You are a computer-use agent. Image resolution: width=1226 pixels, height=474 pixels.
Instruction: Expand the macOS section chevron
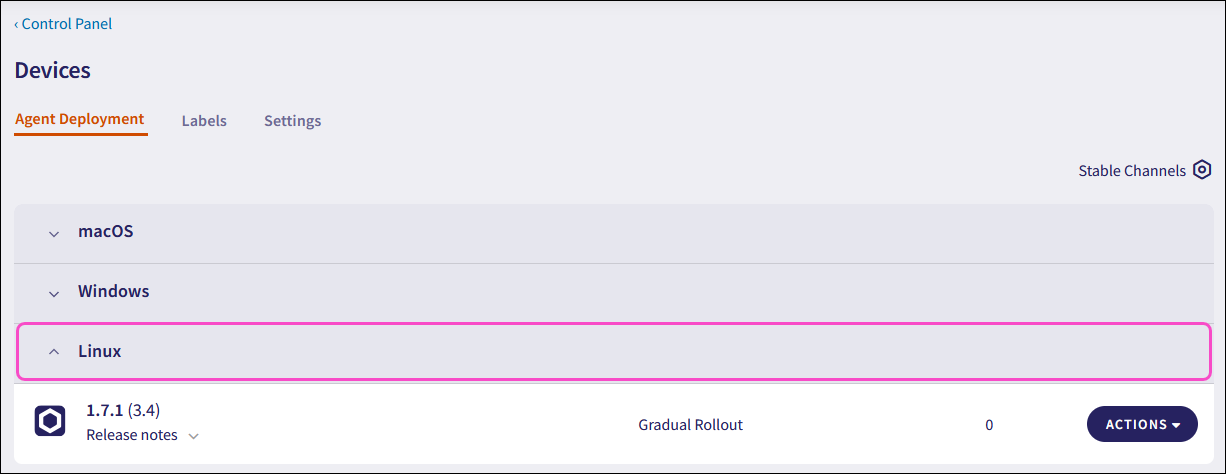click(x=55, y=233)
